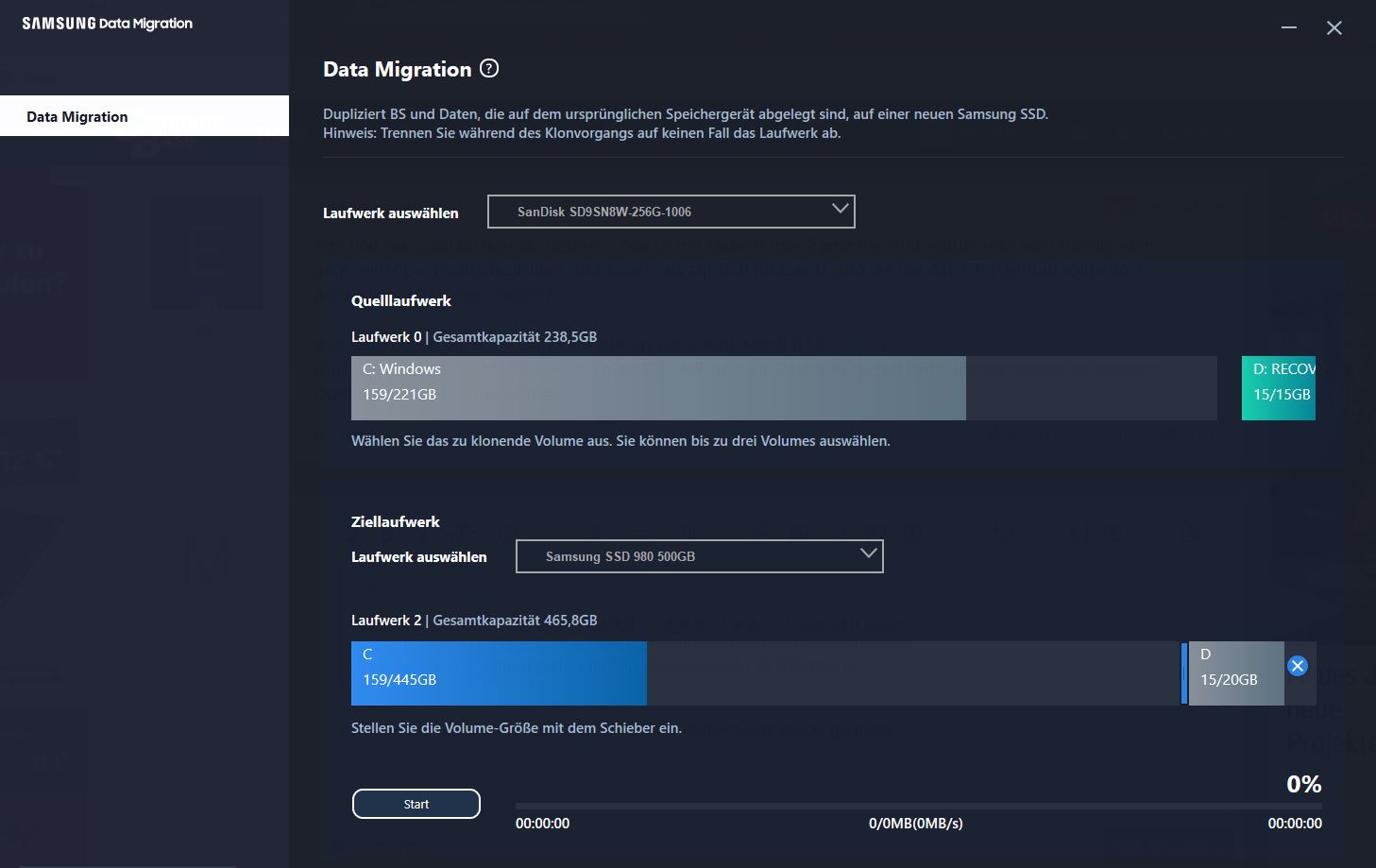Minimize the Data Migration window

(1289, 27)
